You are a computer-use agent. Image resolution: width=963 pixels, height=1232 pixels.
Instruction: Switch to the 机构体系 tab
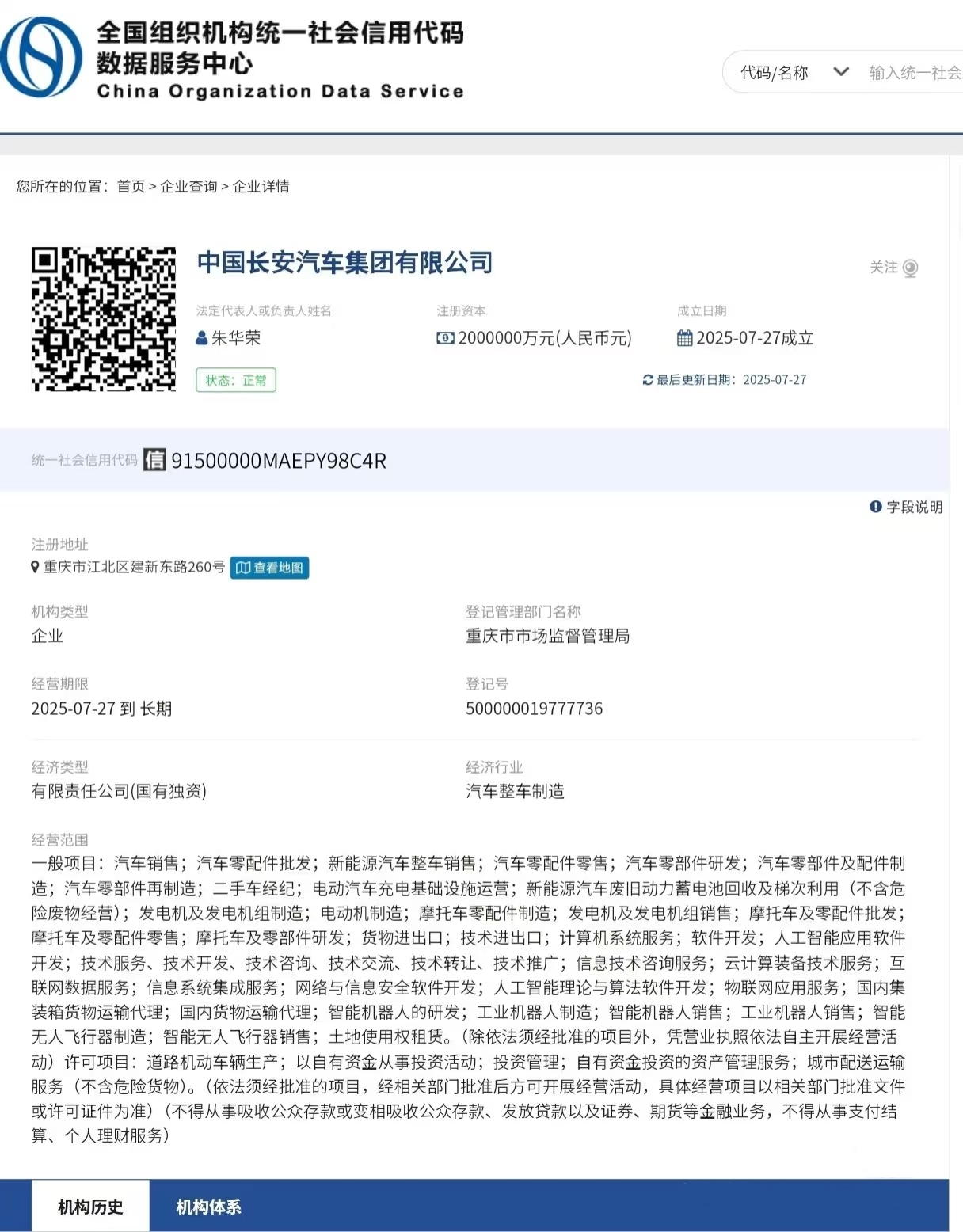pyautogui.click(x=208, y=1207)
